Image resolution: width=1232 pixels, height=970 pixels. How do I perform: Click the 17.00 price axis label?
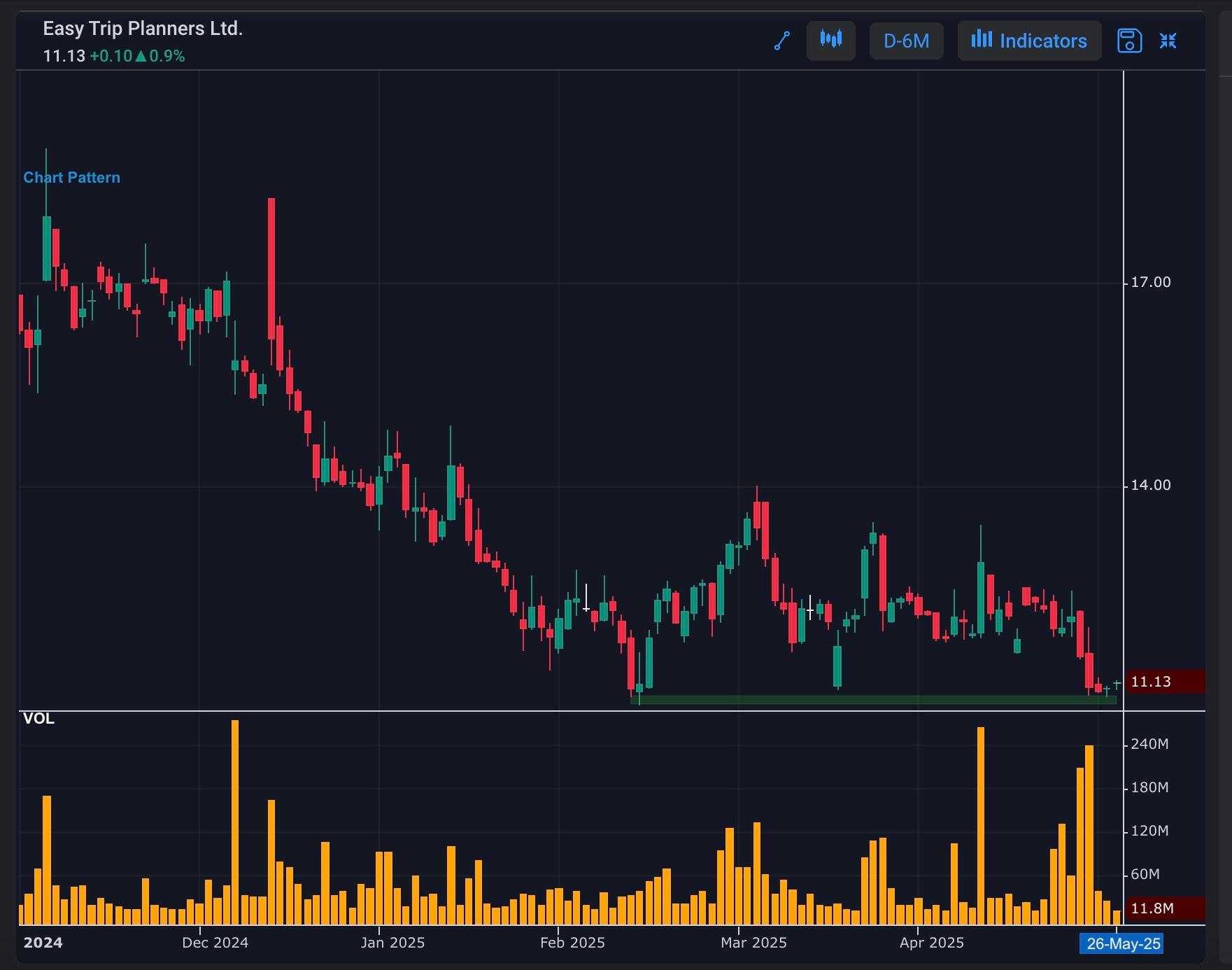point(1151,282)
